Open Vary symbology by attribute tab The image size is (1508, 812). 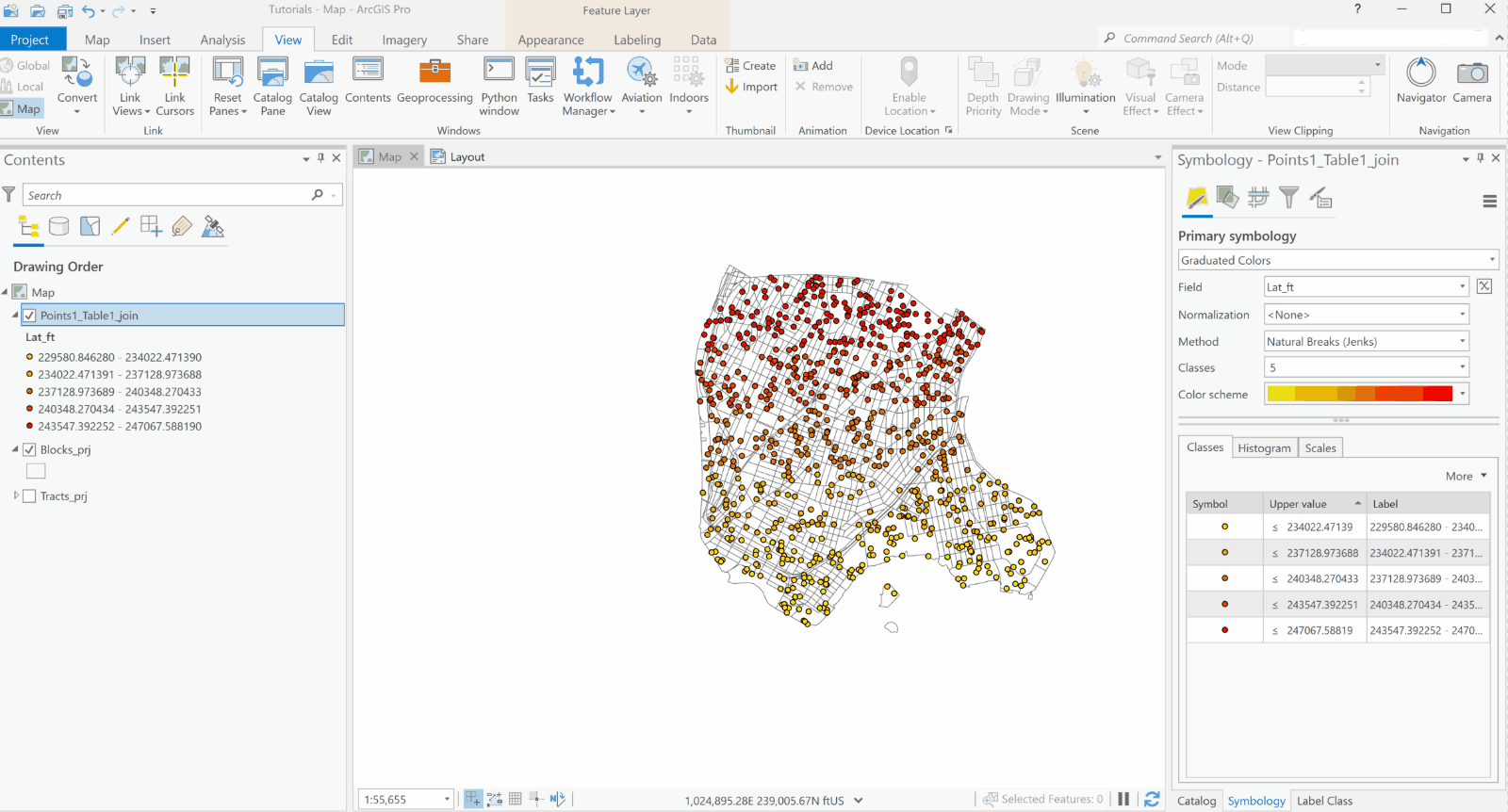(1227, 198)
